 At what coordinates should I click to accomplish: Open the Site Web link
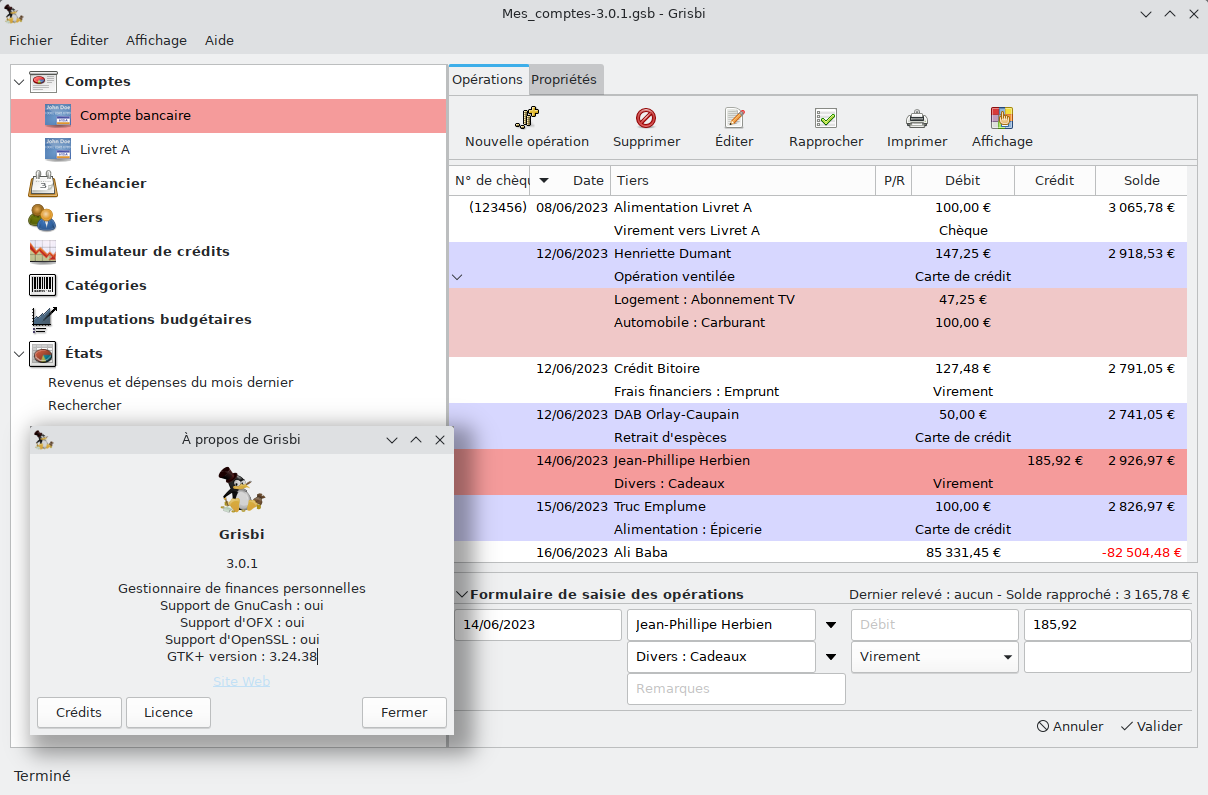pos(242,681)
